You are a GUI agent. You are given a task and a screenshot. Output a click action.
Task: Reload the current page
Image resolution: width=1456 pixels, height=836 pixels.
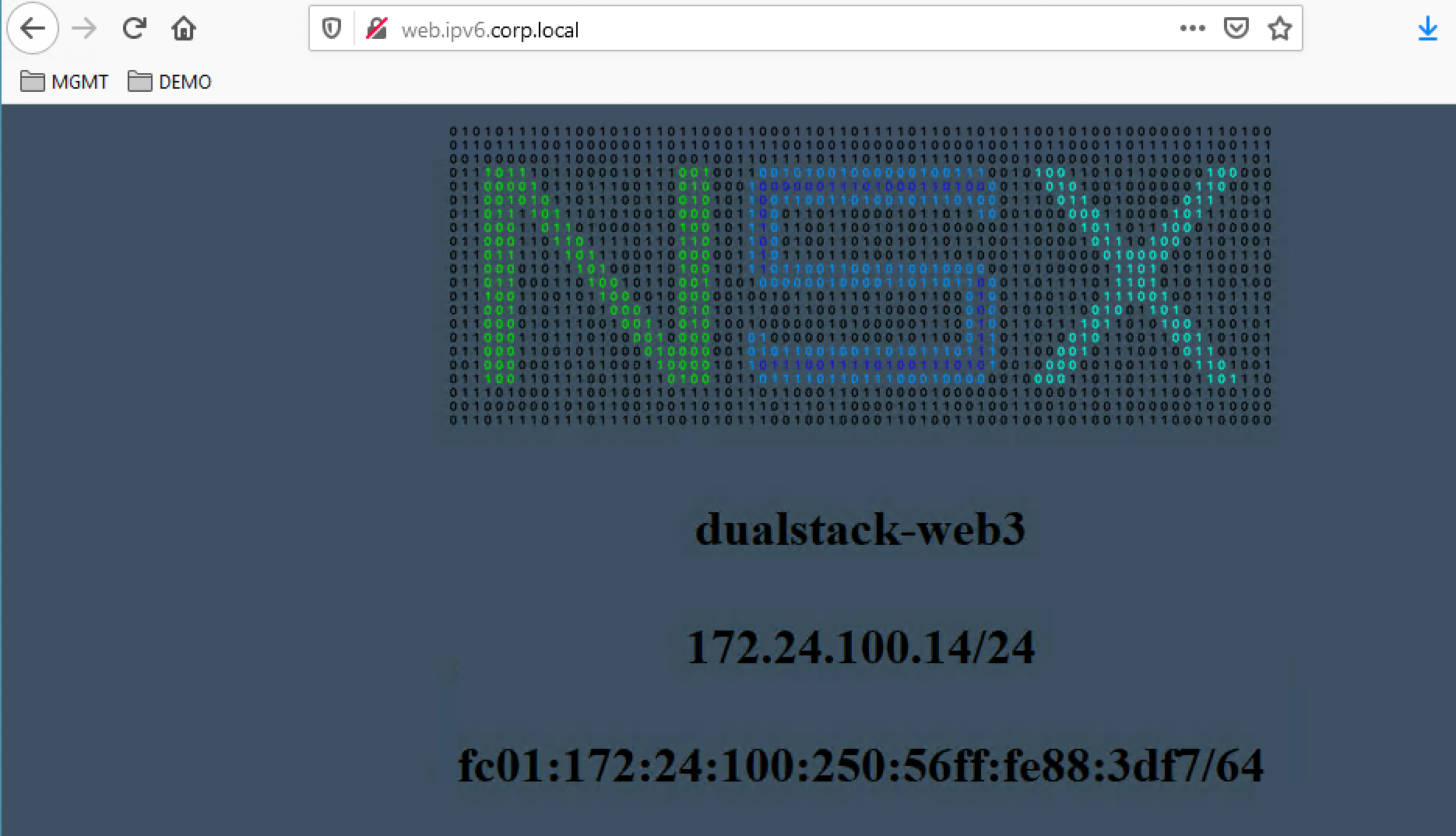[135, 29]
